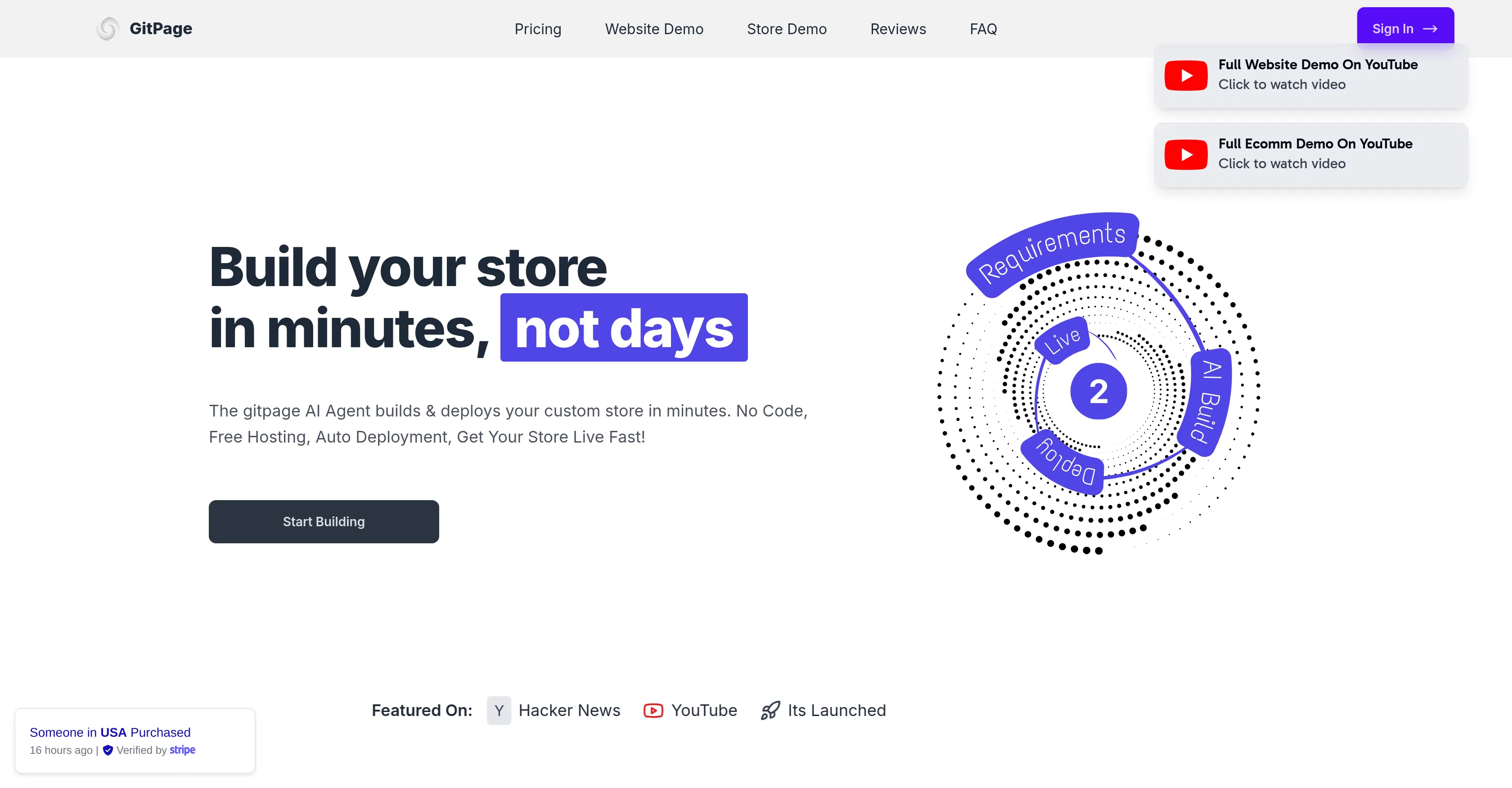The width and height of the screenshot is (1512, 788).
Task: Select the YouTube icon in Featured On row
Action: point(654,710)
